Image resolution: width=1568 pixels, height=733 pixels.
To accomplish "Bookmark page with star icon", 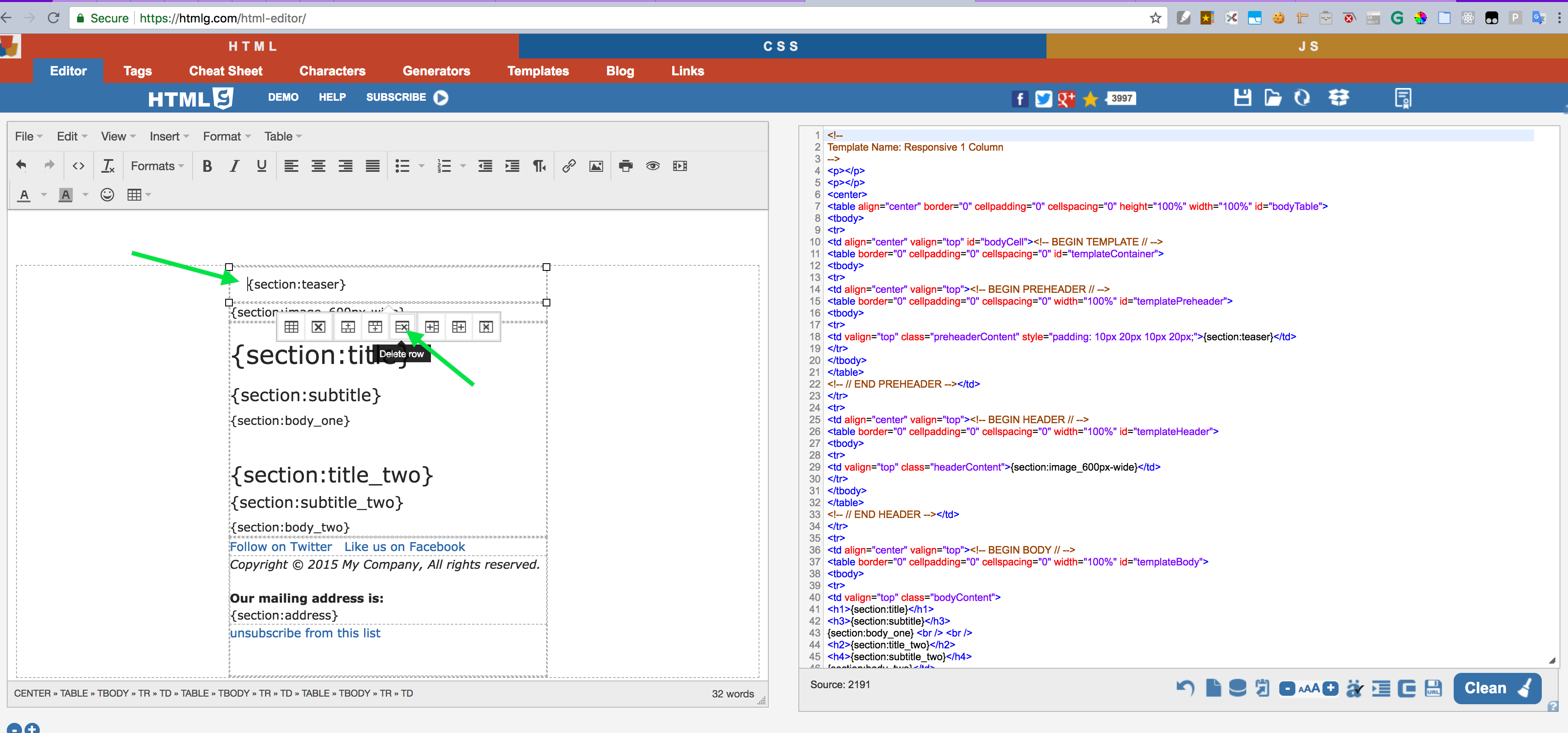I will point(1155,18).
